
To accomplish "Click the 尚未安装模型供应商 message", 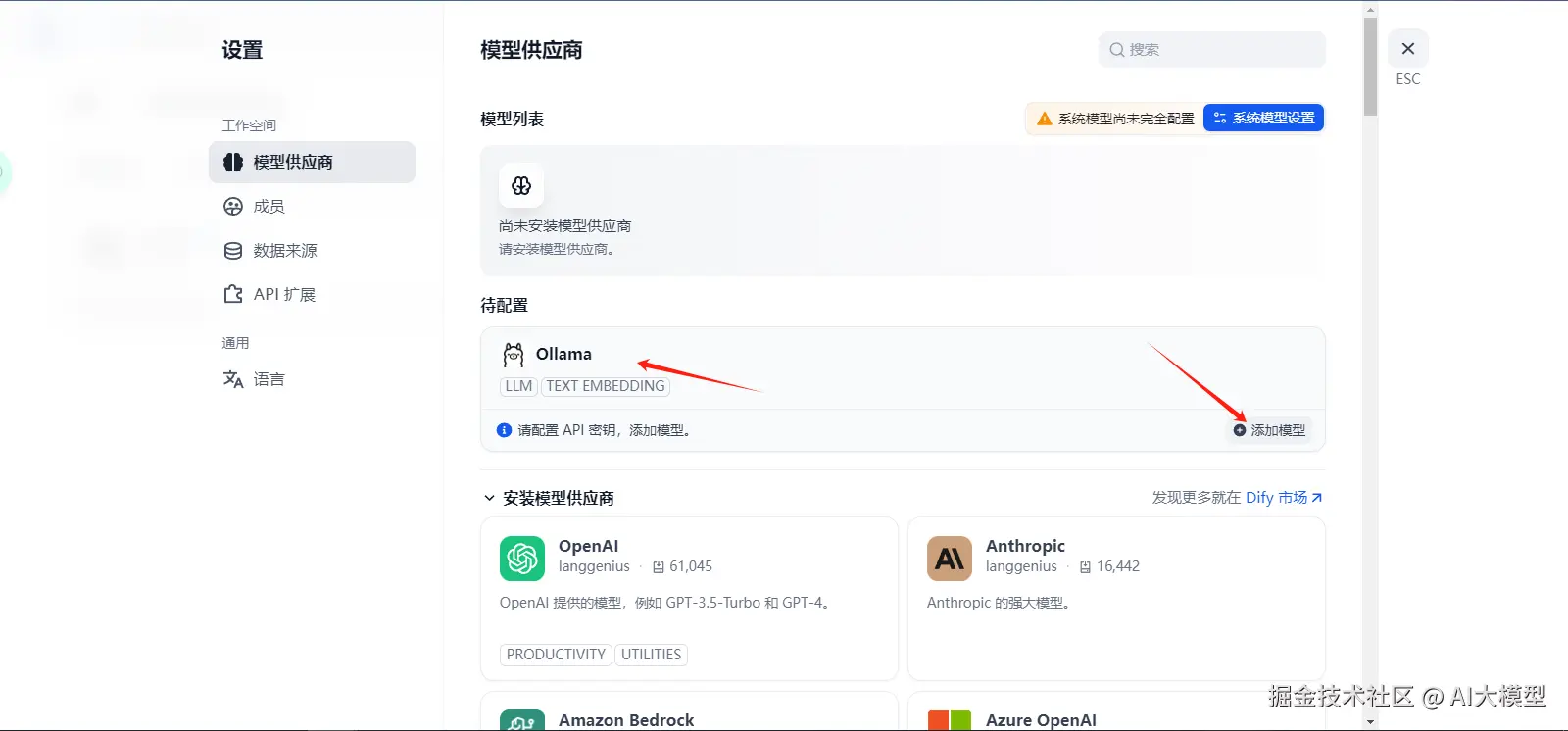I will click(x=564, y=225).
